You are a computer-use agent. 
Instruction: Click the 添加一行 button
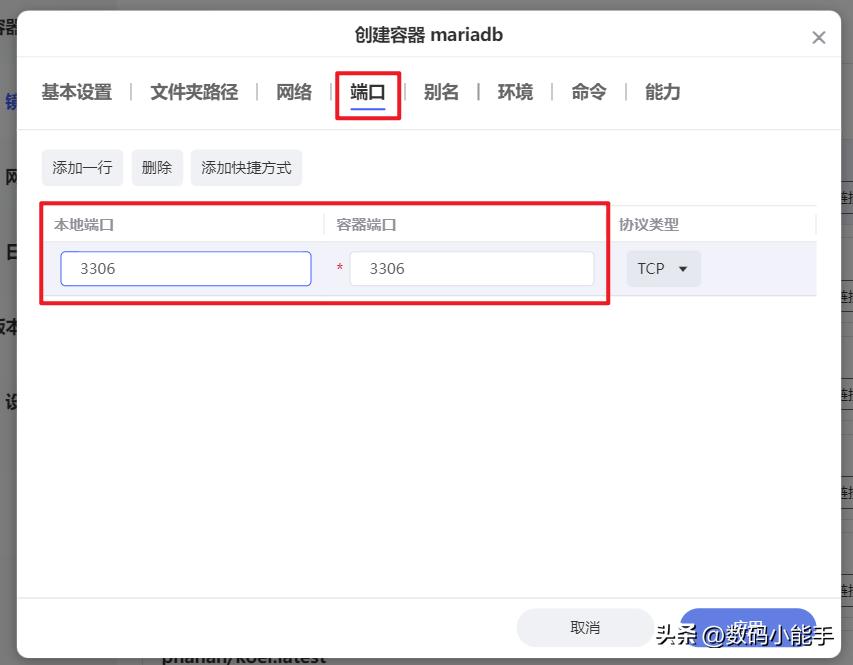(x=83, y=168)
